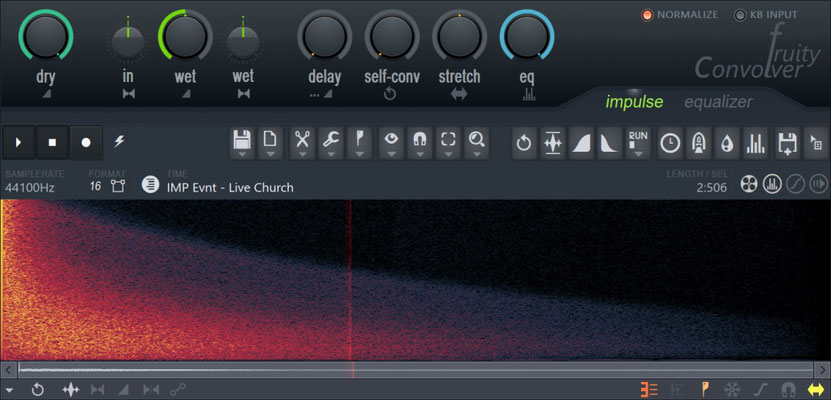831x400 pixels.
Task: Switch to the equalizer tab
Action: point(718,102)
